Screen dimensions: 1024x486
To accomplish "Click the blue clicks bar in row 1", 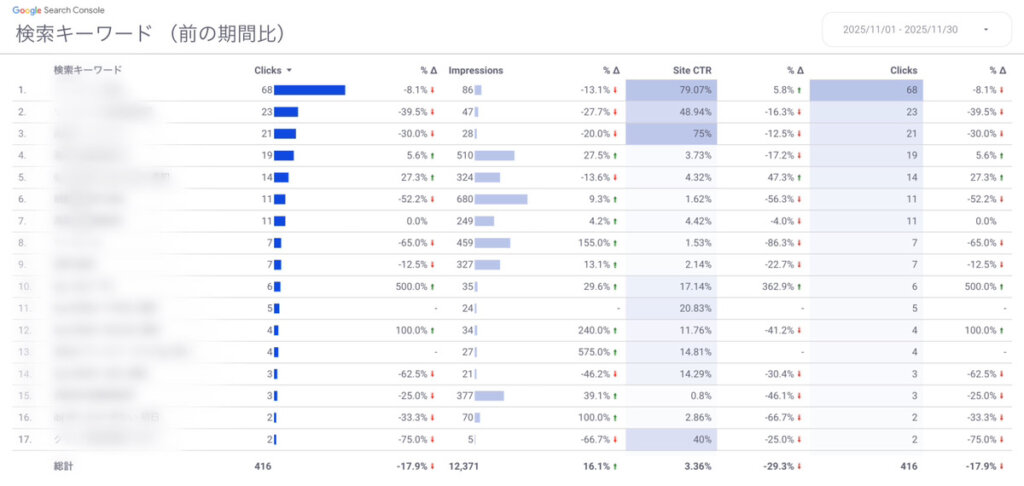I will [x=309, y=90].
